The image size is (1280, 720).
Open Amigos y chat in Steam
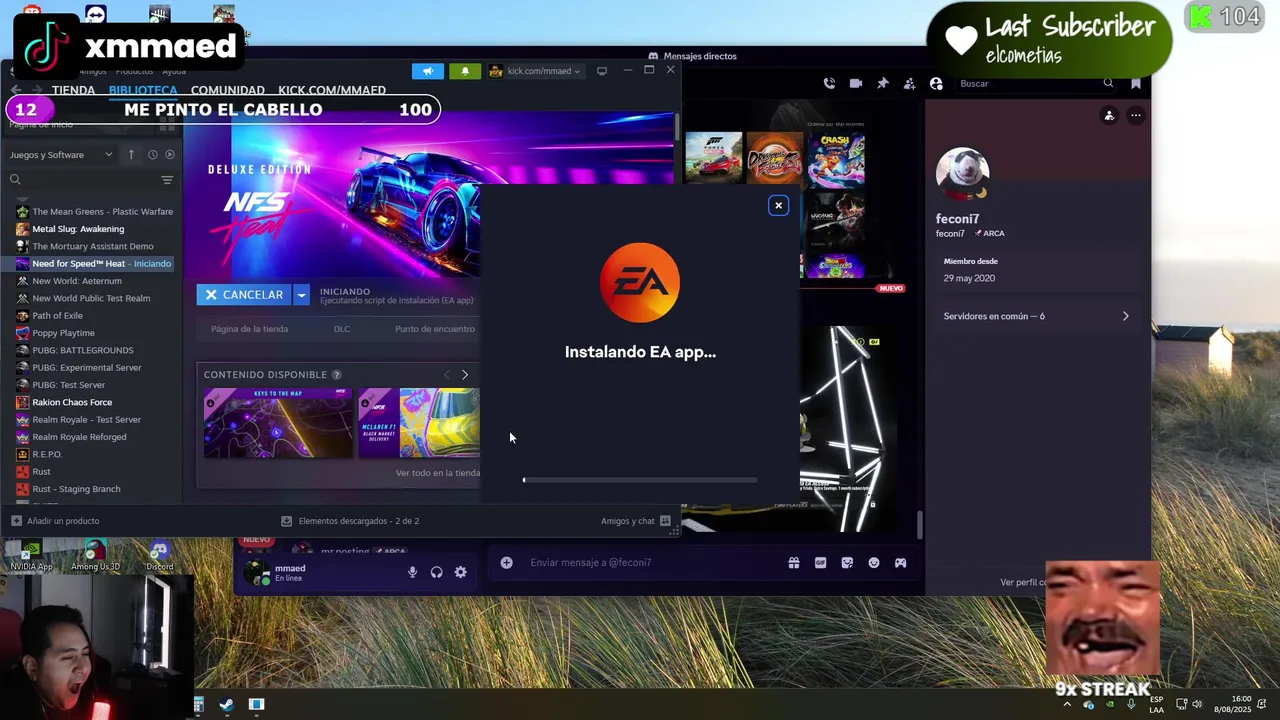[635, 521]
